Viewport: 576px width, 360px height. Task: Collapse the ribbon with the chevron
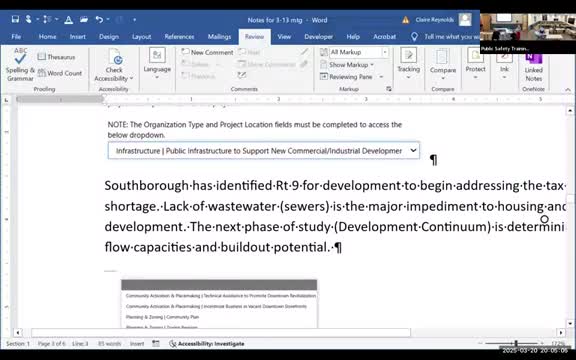568,89
